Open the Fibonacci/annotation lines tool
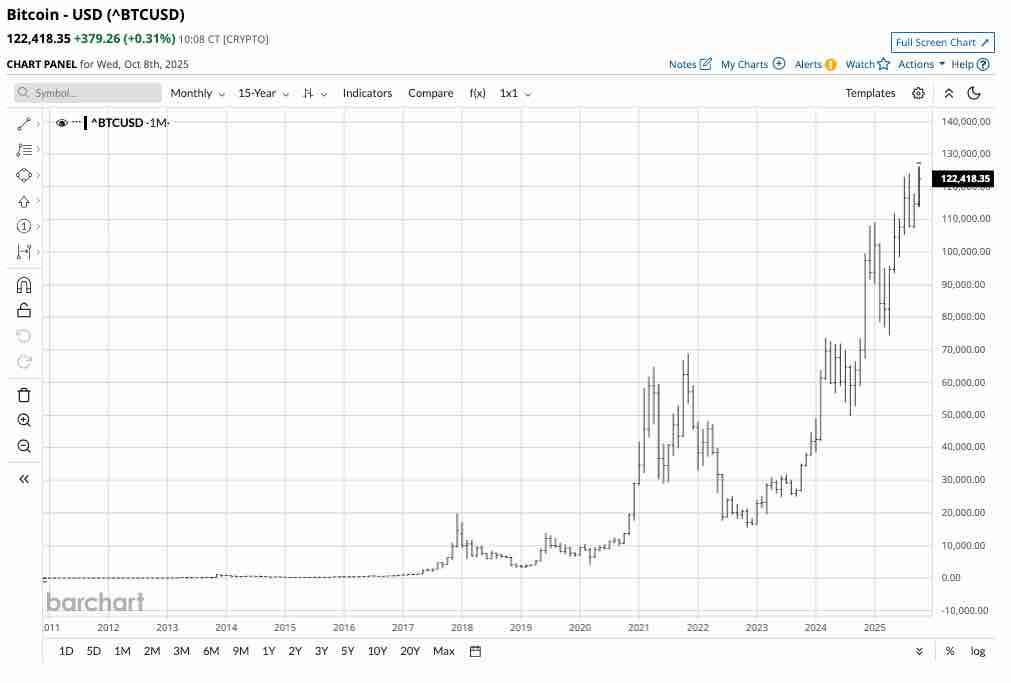This screenshot has height=683, width=1011. click(x=24, y=150)
